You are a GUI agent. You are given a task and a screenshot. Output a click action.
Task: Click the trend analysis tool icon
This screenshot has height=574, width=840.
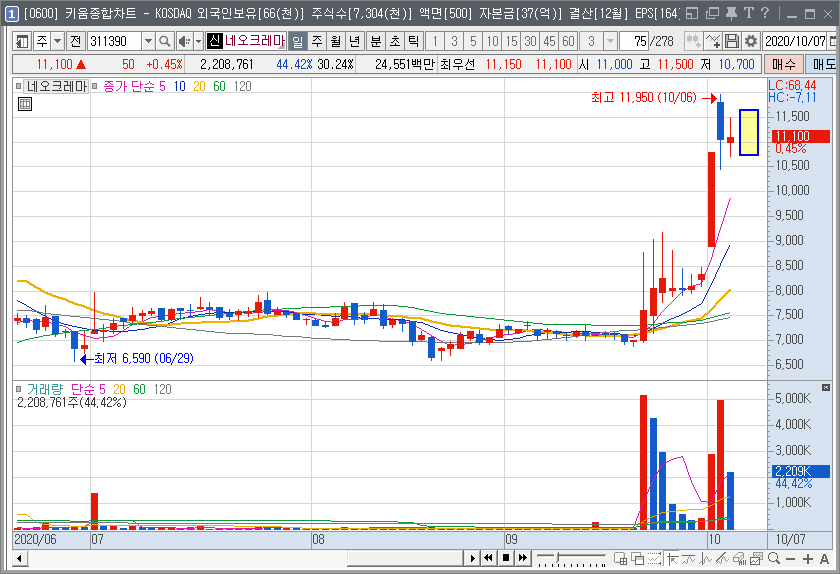point(722,559)
